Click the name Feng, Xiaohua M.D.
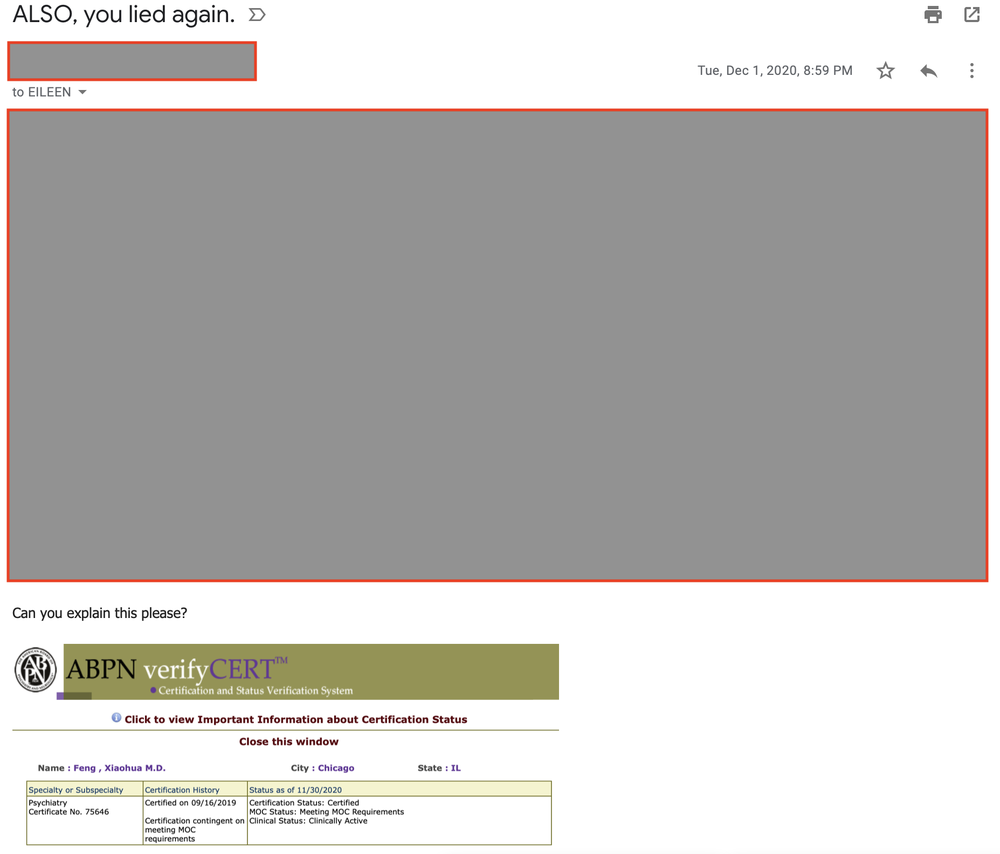This screenshot has height=854, width=1000. point(119,768)
